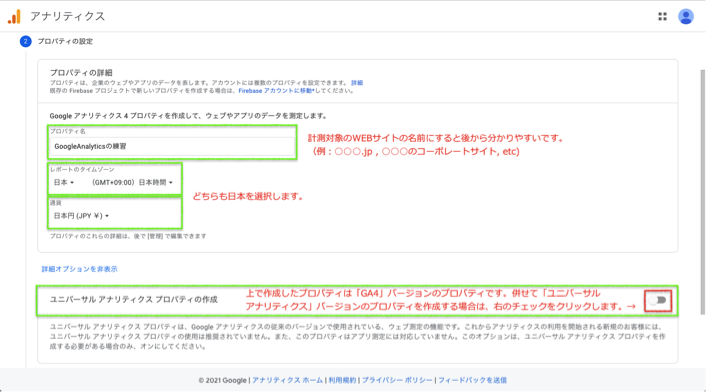706x392 pixels.
Task: Click the プロパティ名 input field
Action: [172, 146]
